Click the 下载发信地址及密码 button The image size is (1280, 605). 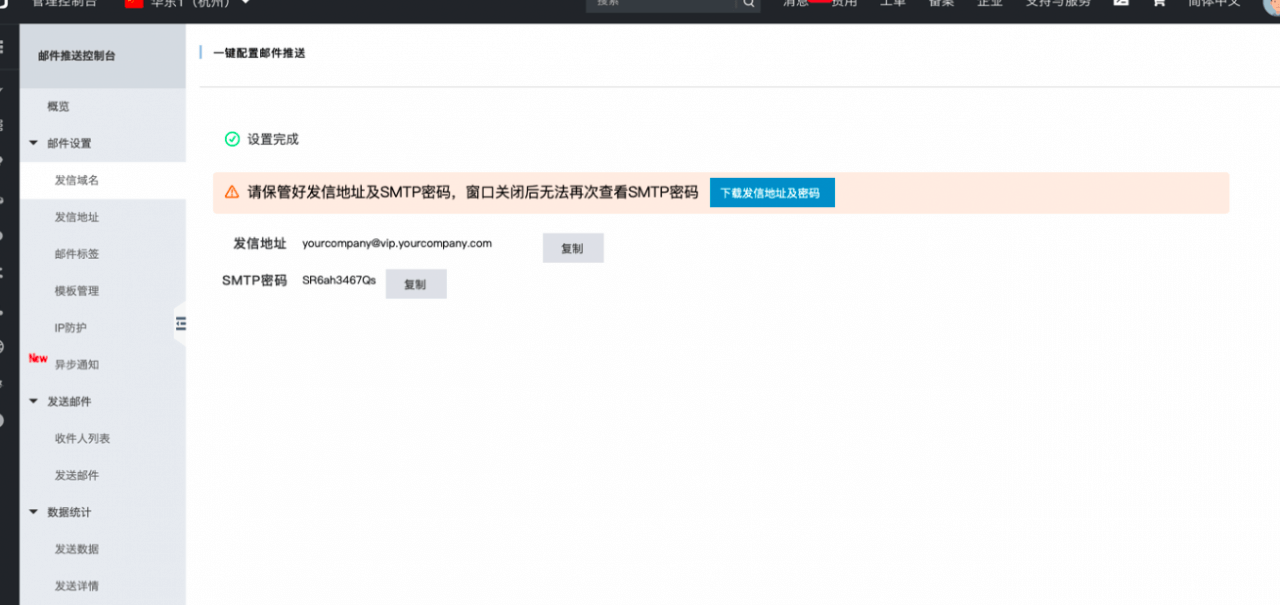[772, 192]
